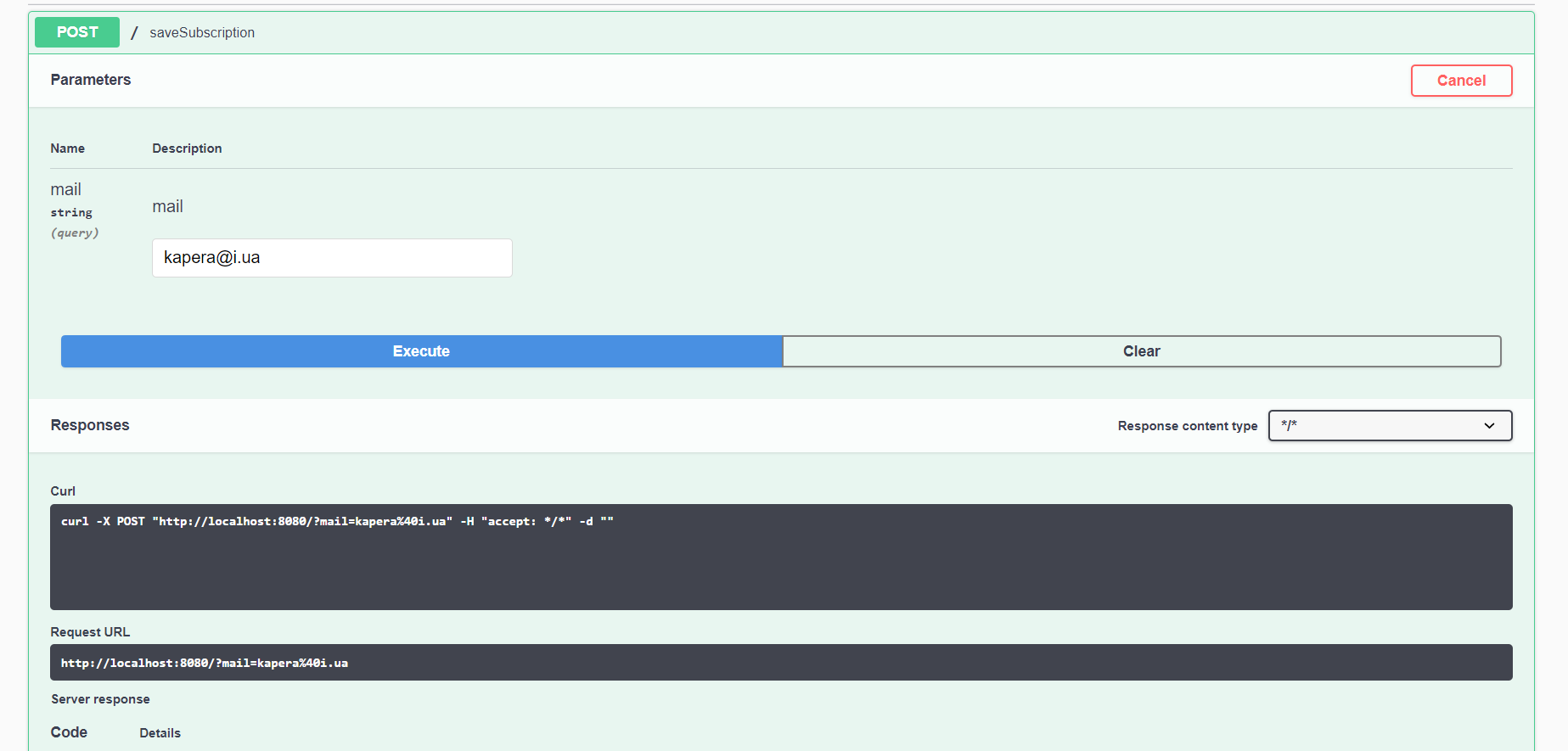Cancel the try-it-out mode

[1461, 81]
